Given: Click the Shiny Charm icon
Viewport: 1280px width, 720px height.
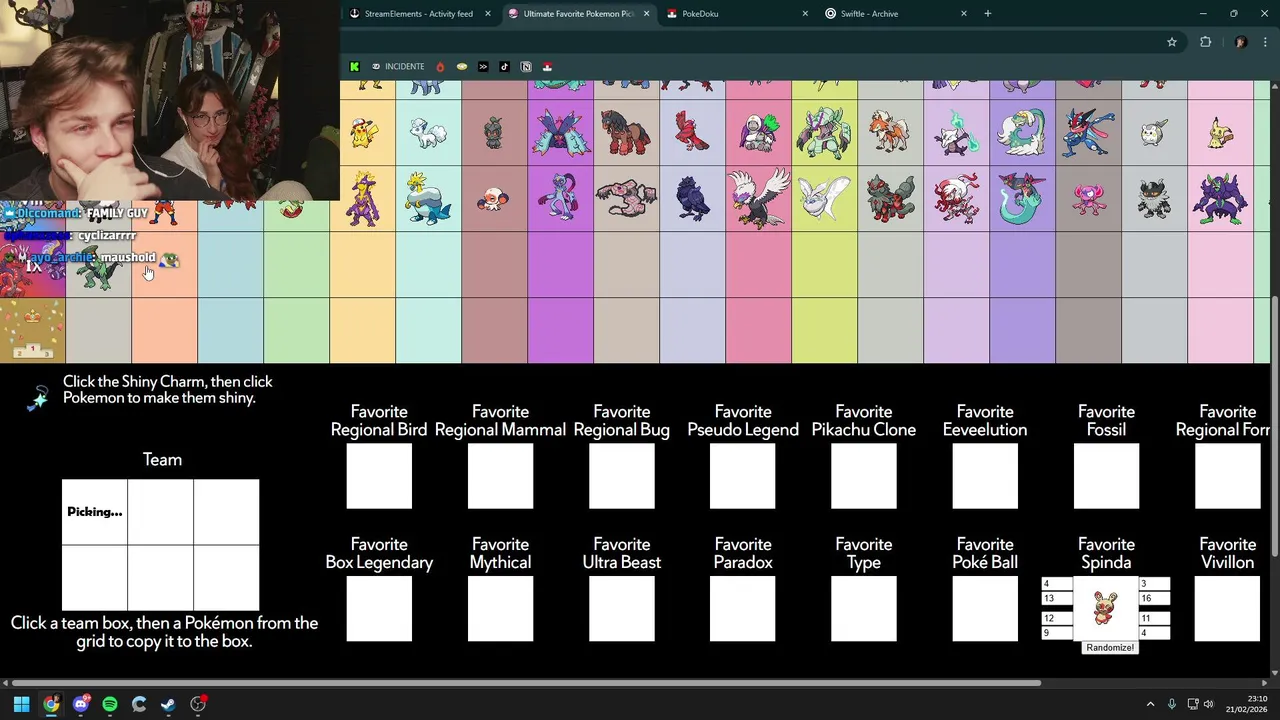Looking at the screenshot, I should tap(37, 398).
